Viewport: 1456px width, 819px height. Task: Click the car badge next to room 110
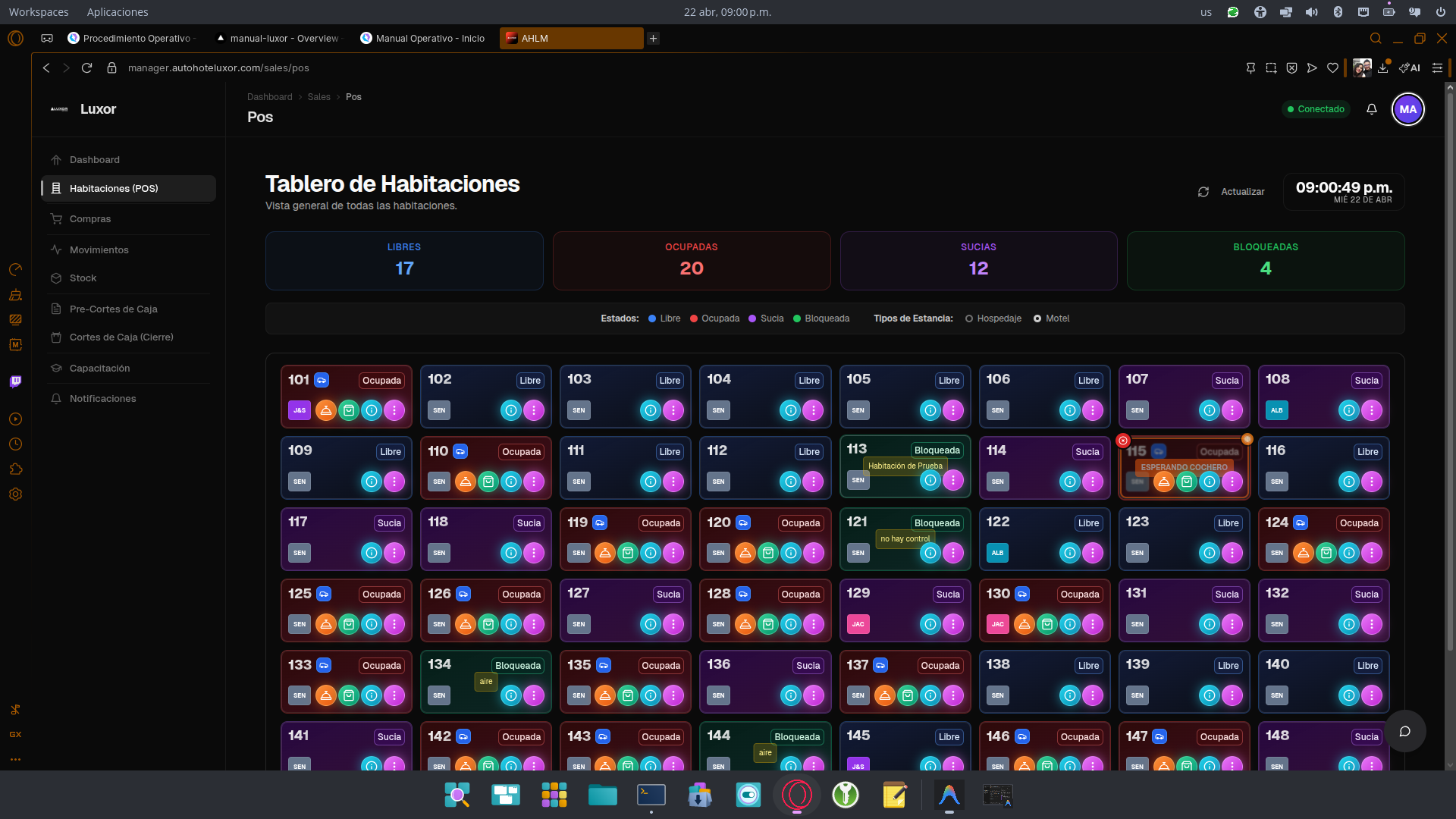460,451
